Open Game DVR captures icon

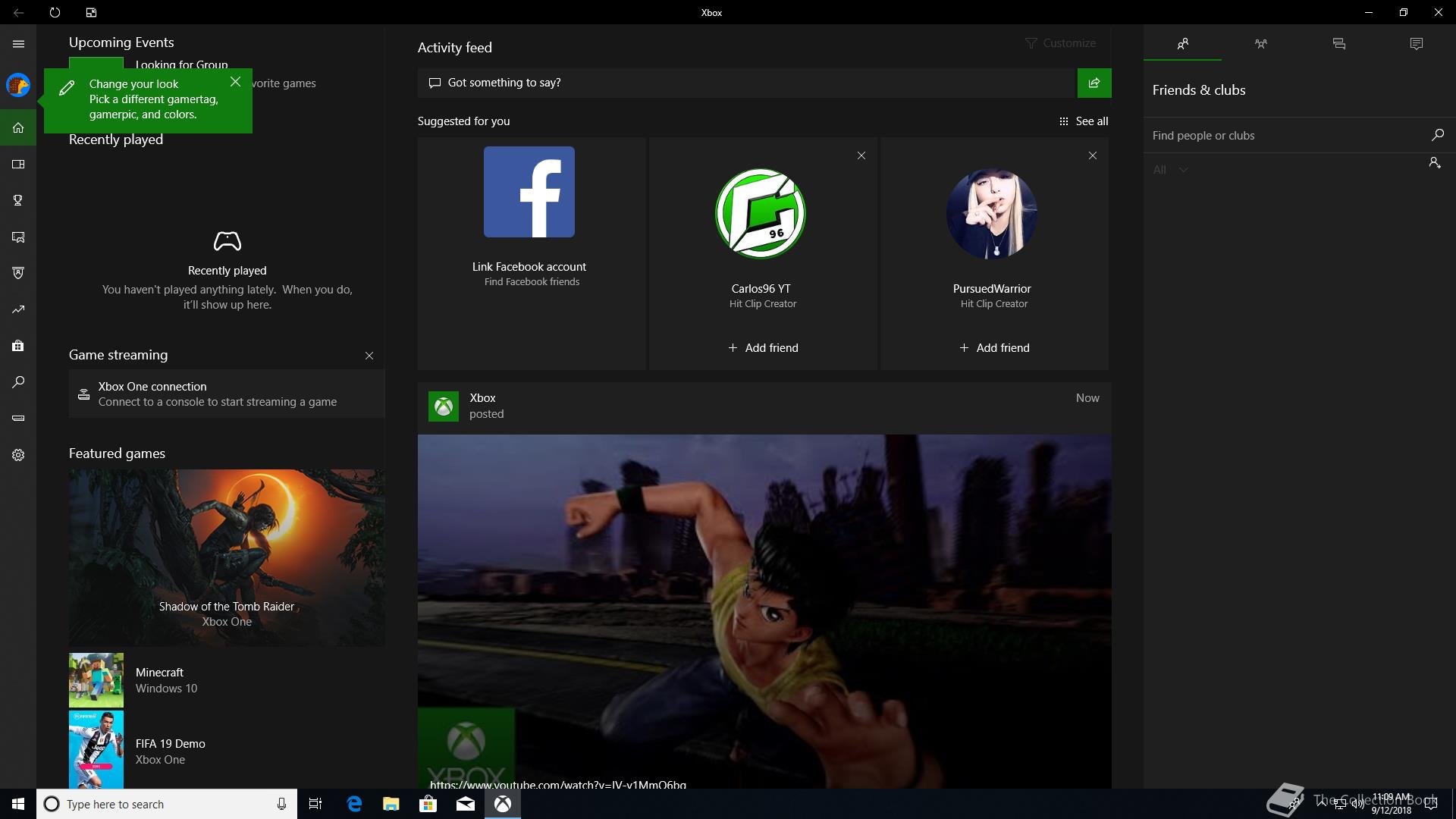(18, 237)
